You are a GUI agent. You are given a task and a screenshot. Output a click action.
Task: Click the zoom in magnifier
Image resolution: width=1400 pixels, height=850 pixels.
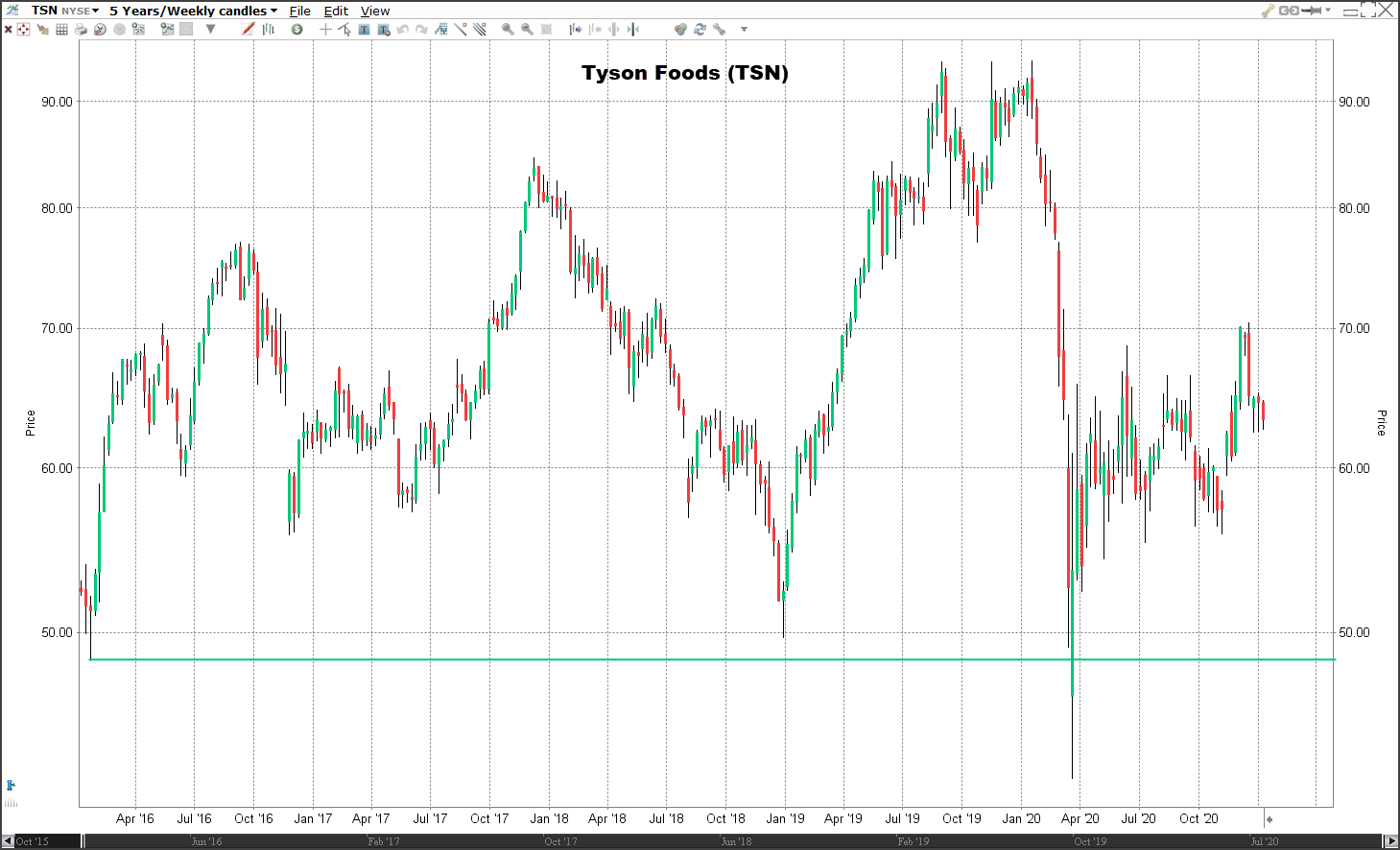pyautogui.click(x=508, y=30)
